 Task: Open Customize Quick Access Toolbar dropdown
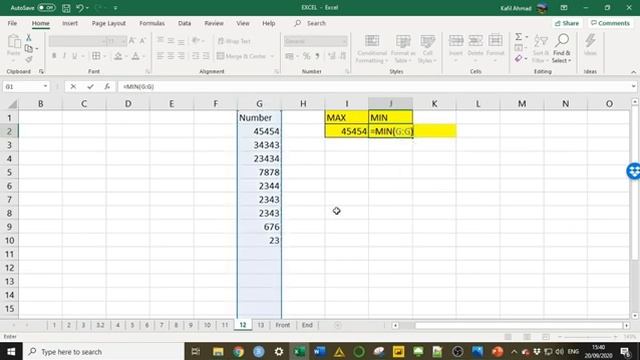pyautogui.click(x=116, y=8)
